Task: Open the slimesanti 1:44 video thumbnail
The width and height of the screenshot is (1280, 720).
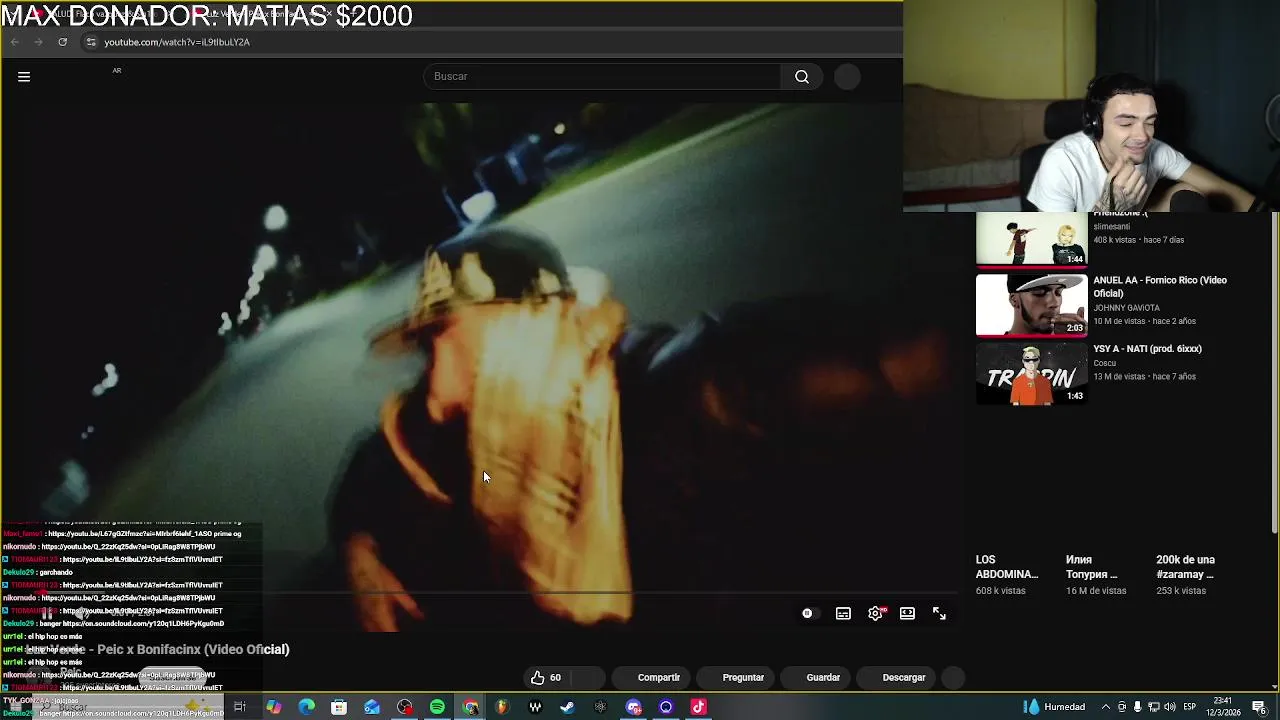Action: pyautogui.click(x=1031, y=238)
